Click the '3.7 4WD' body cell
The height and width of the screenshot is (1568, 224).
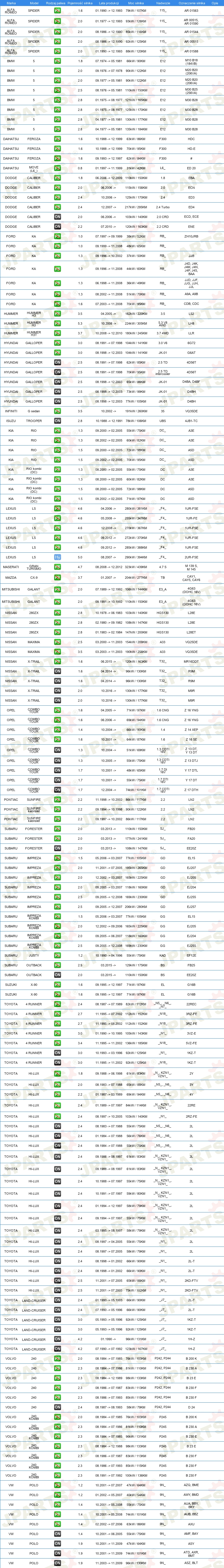(162, 333)
